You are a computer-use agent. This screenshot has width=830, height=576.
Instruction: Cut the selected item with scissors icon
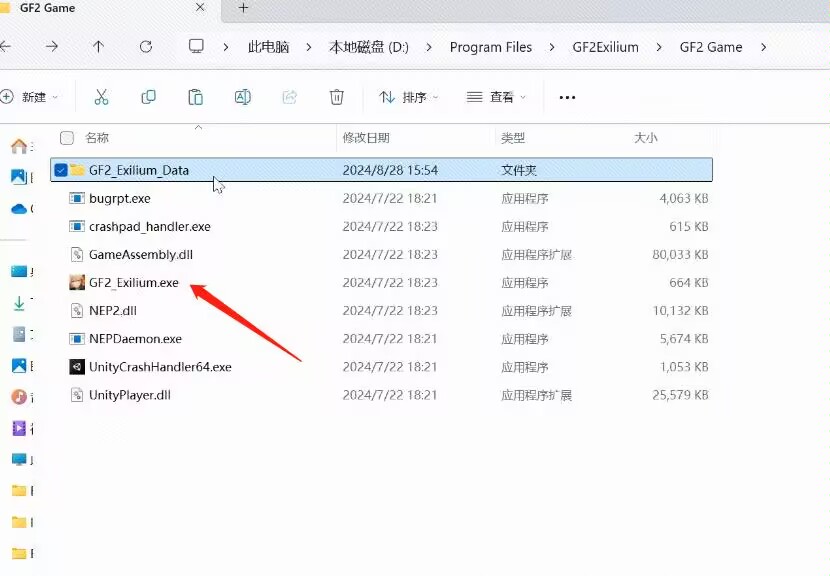click(101, 97)
